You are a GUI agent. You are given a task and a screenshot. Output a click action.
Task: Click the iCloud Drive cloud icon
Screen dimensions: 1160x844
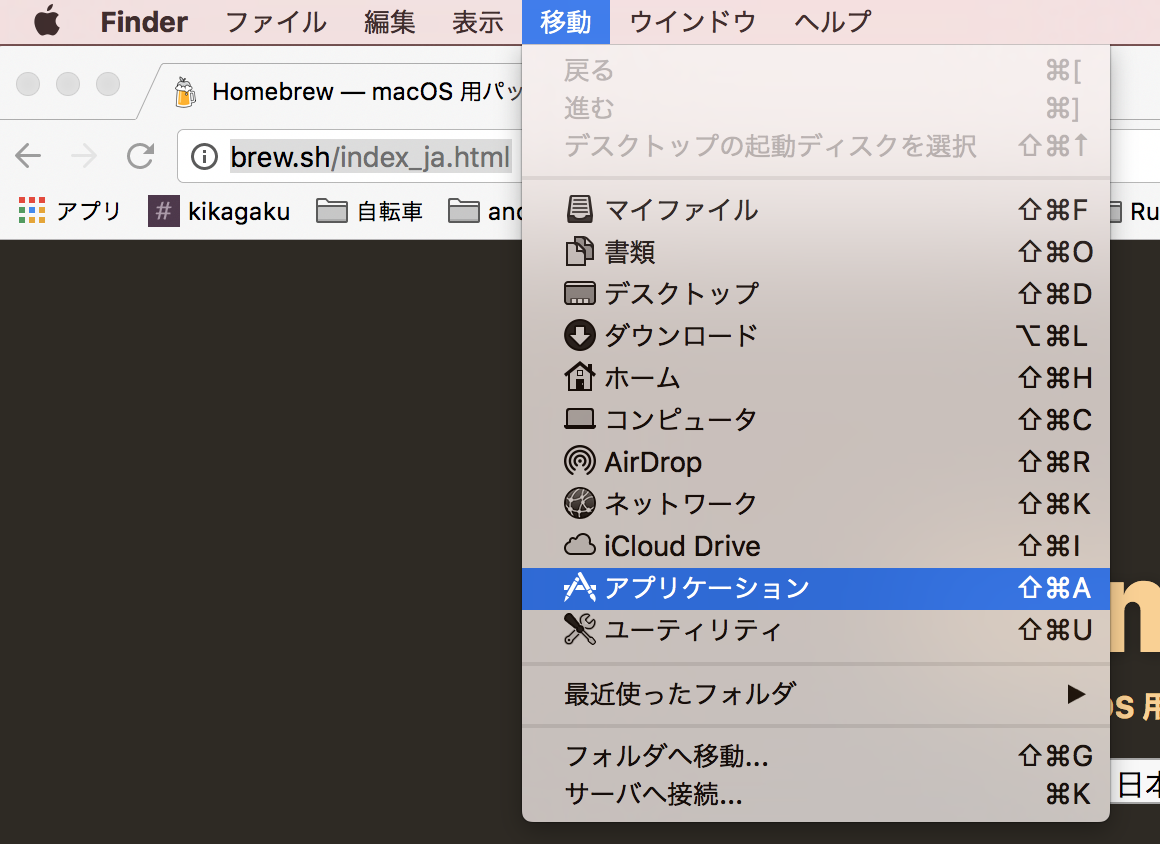point(579,546)
